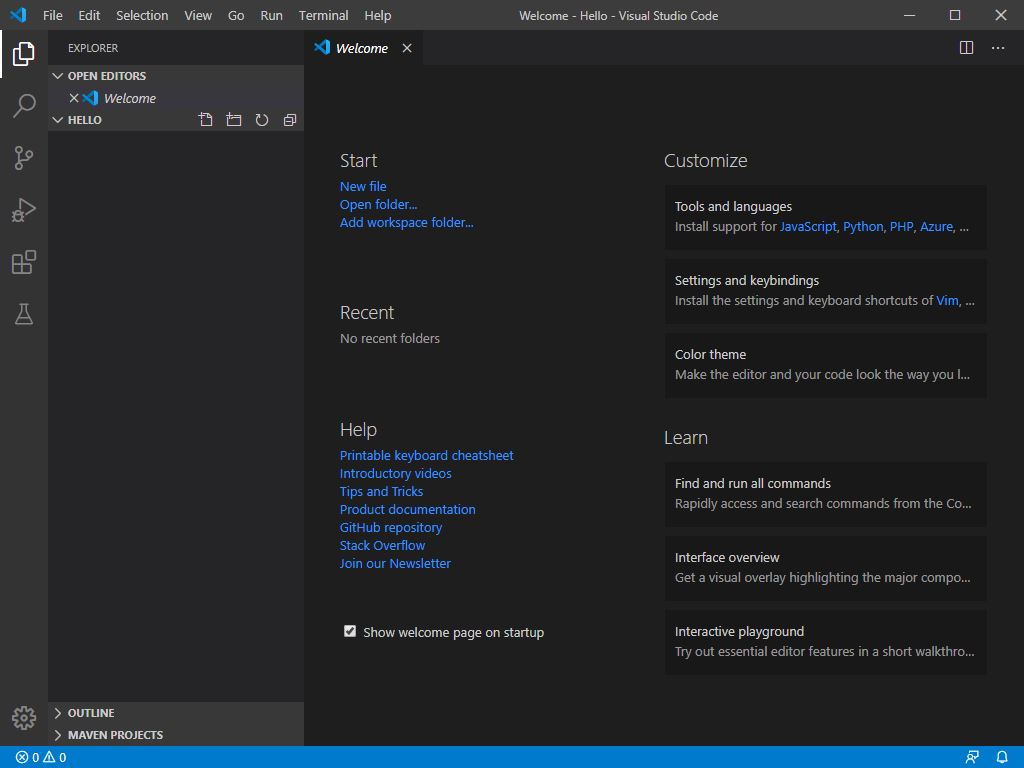Screen dimensions: 1024x768
Task: Click the Tools and languages card
Action: click(825, 217)
